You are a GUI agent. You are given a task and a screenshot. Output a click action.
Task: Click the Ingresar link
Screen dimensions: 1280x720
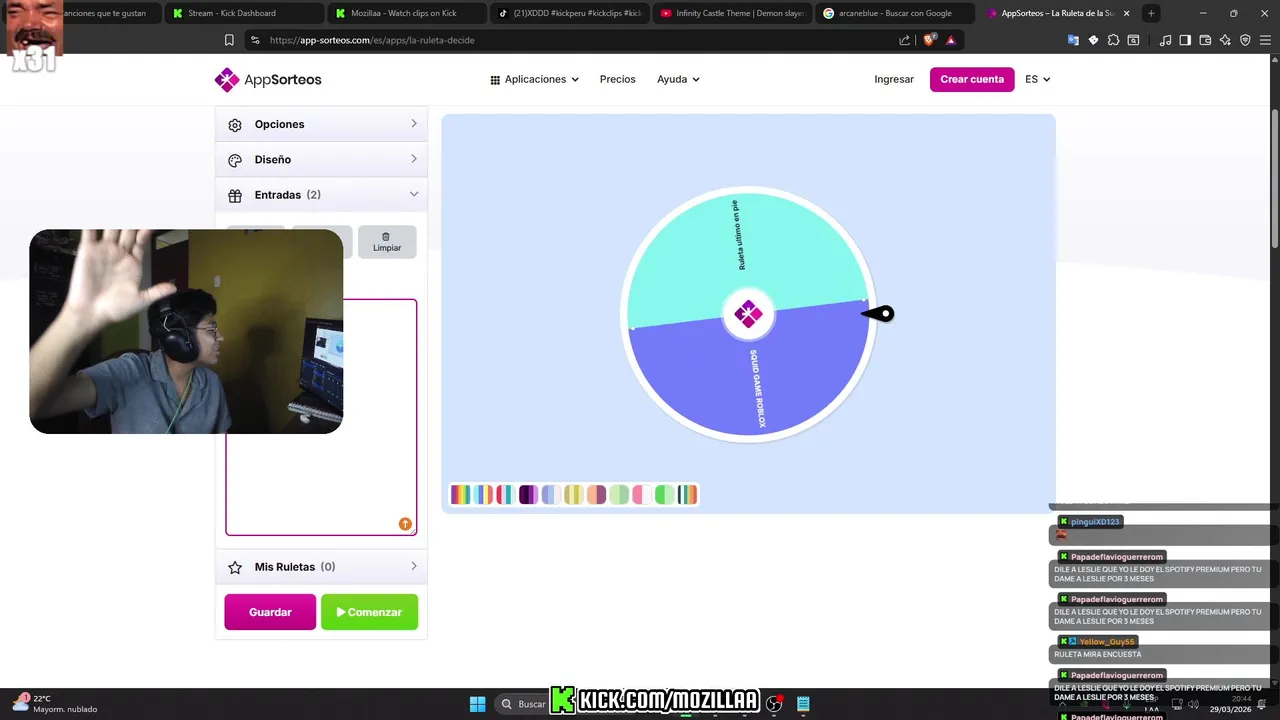coord(894,79)
